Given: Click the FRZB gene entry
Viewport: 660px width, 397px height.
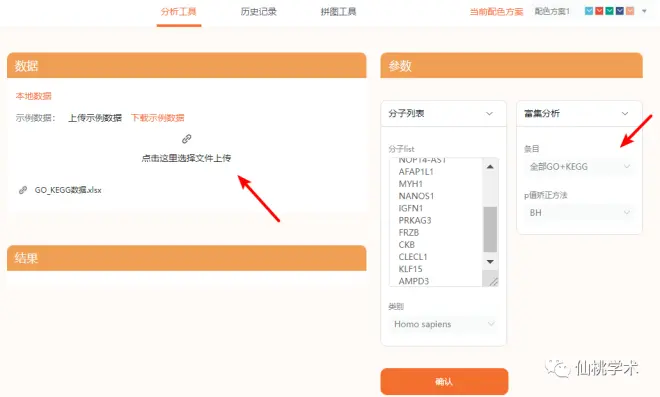Looking at the screenshot, I should pos(409,233).
